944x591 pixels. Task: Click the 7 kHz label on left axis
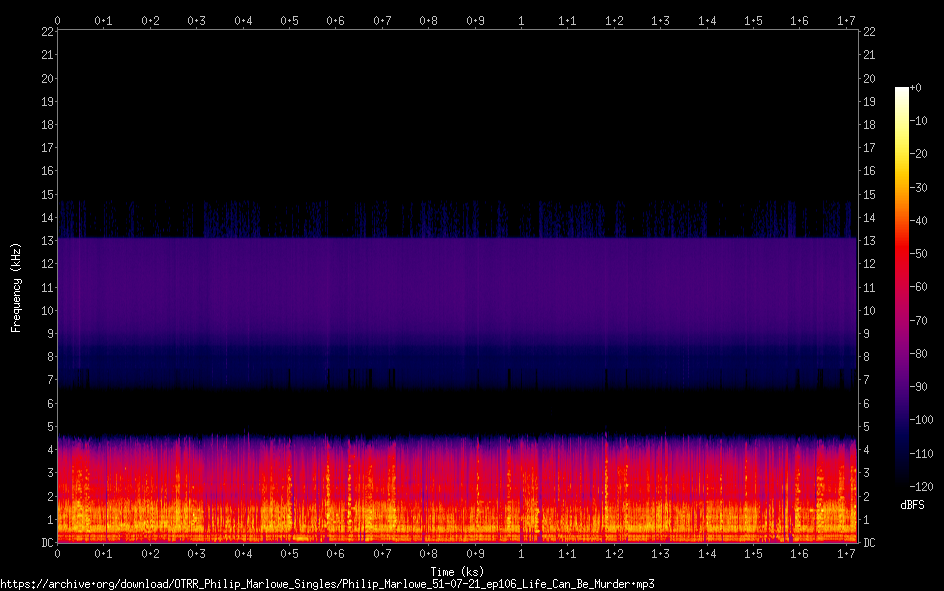click(48, 380)
